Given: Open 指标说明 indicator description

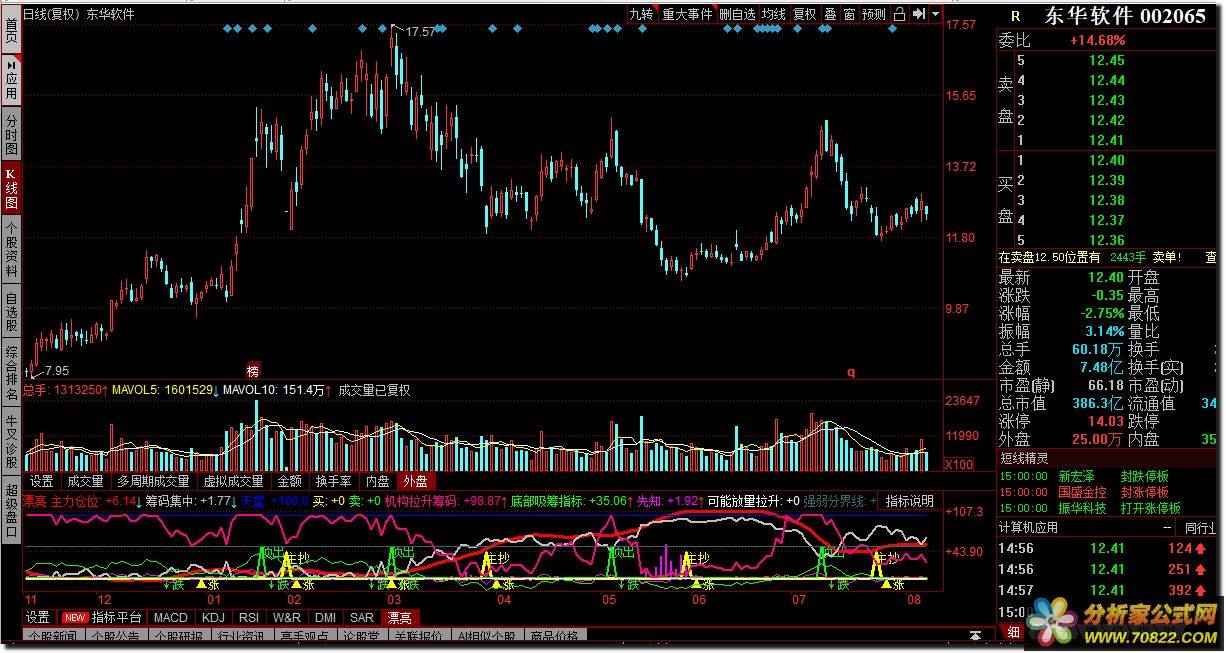Looking at the screenshot, I should 909,501.
